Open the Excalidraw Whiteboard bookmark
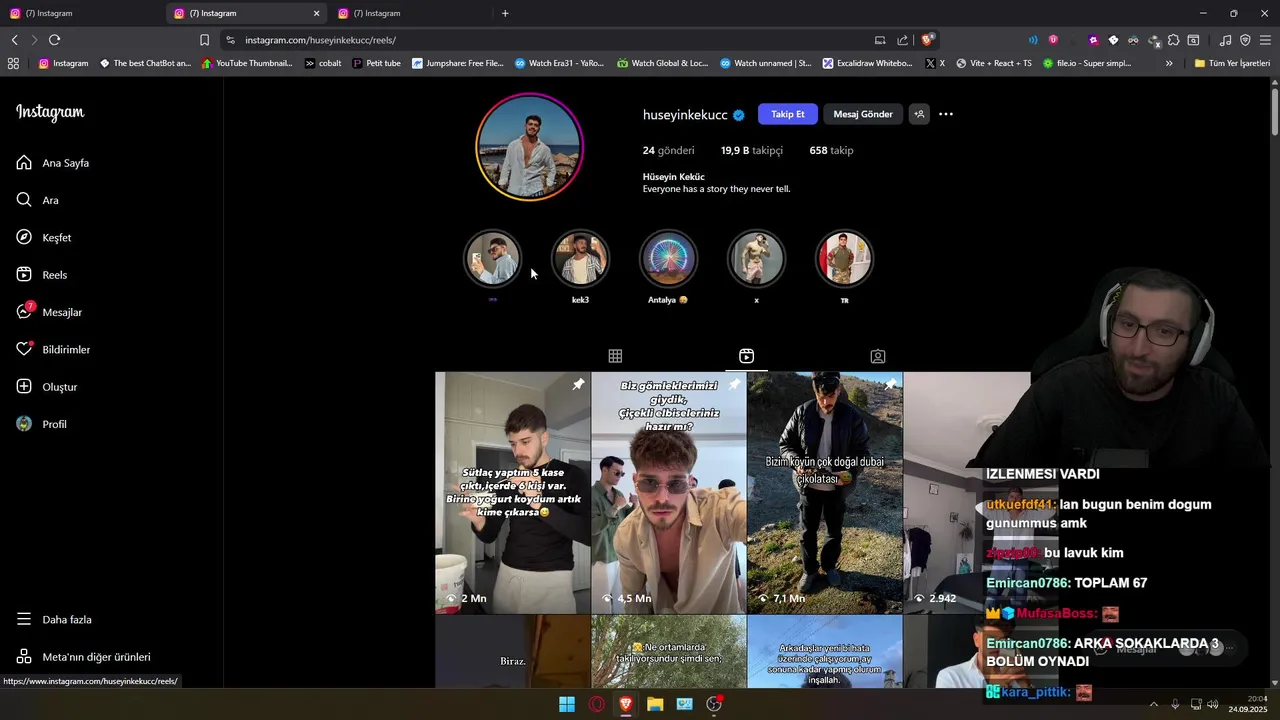 [x=867, y=63]
